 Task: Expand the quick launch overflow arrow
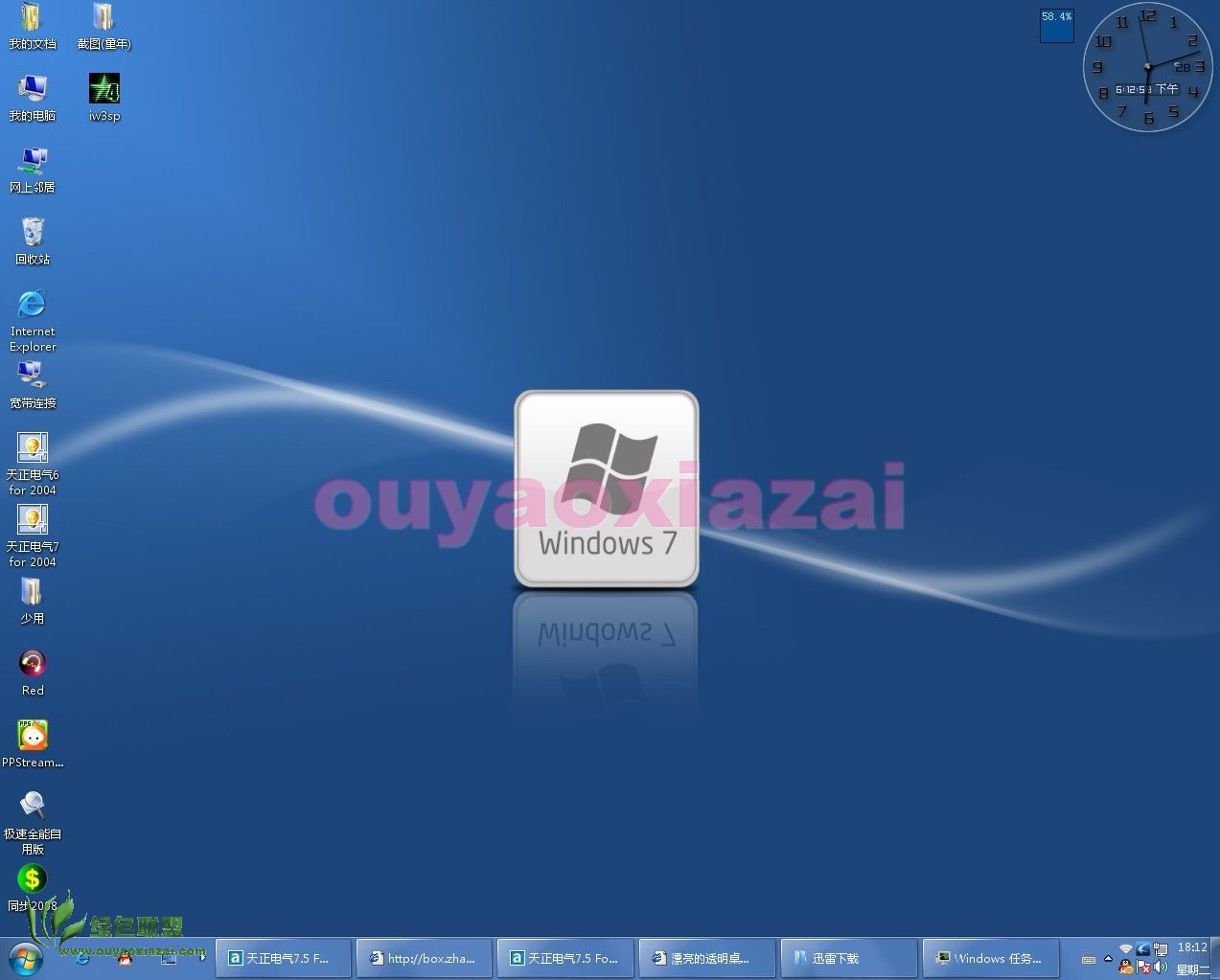(201, 958)
